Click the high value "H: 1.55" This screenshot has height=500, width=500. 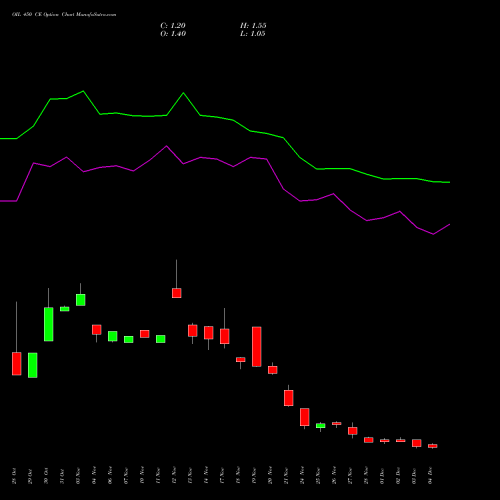(253, 26)
